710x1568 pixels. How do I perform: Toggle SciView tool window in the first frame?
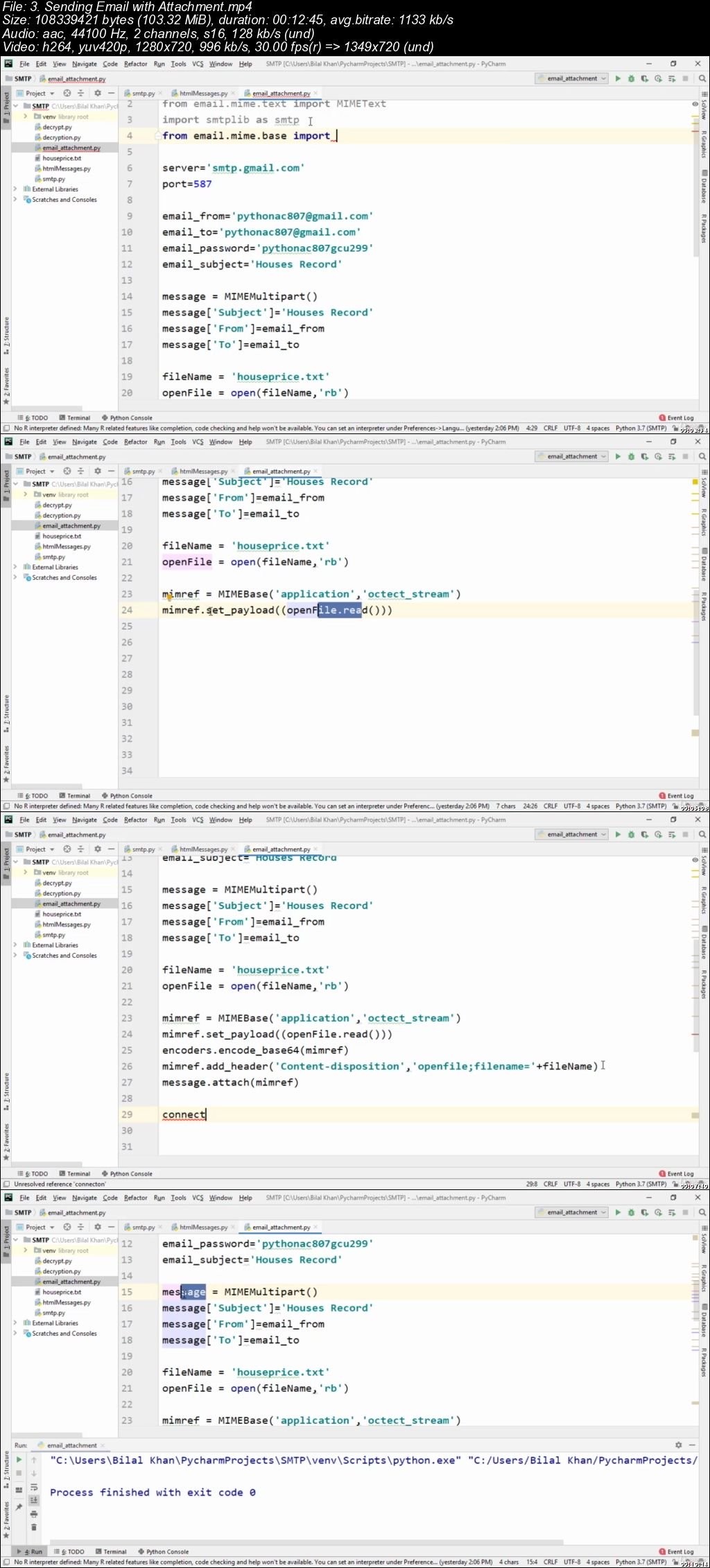(704, 105)
